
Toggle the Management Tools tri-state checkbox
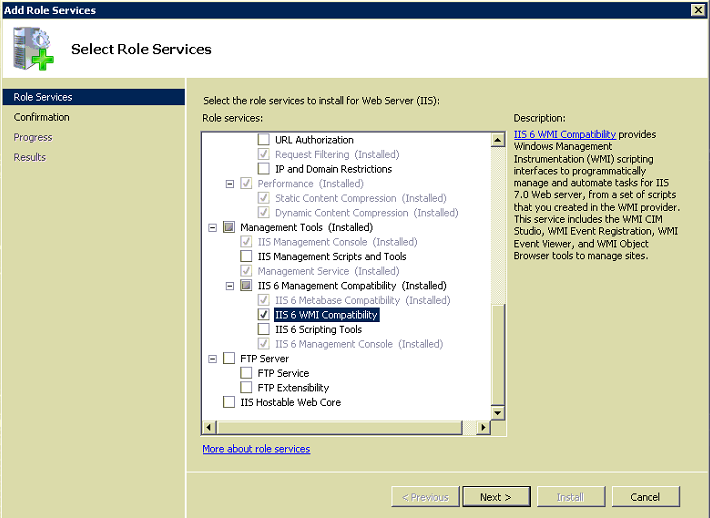tap(229, 227)
